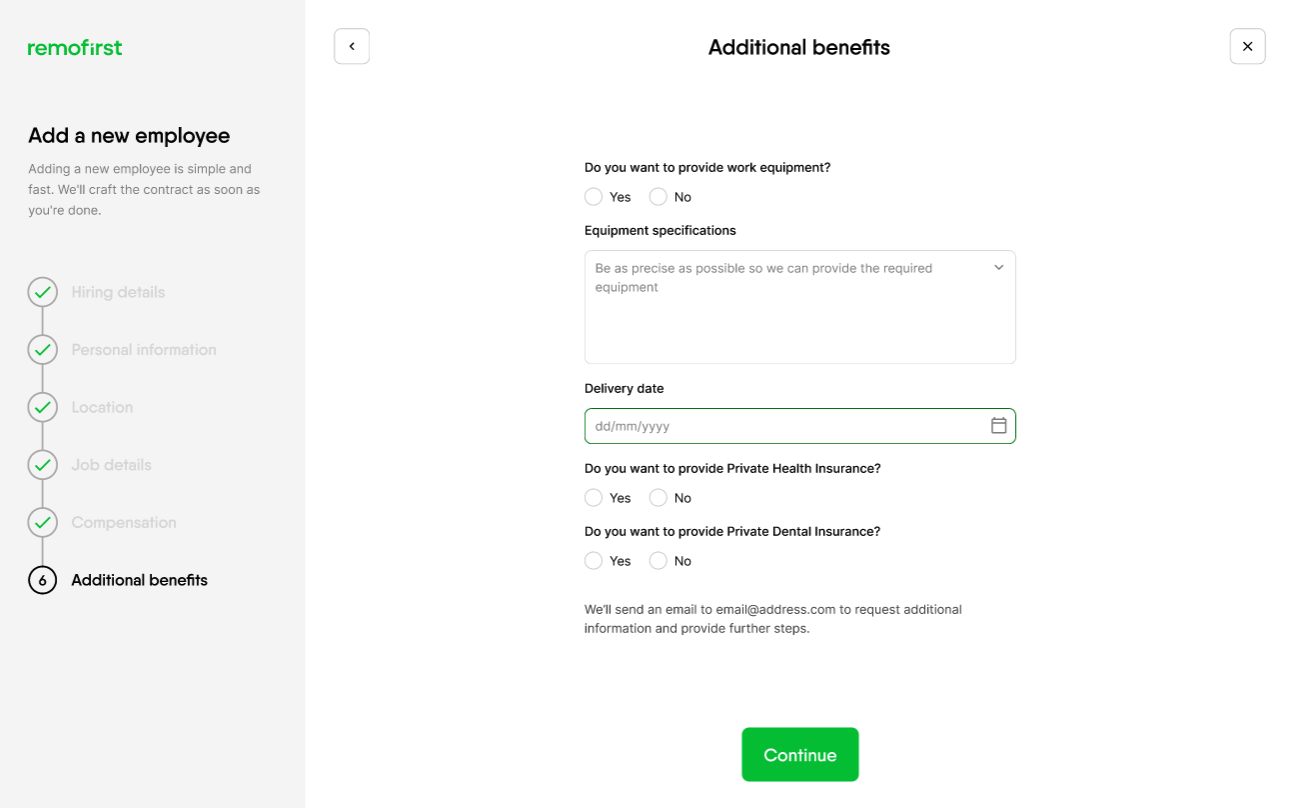The height and width of the screenshot is (808, 1293).
Task: Click the green Continue button
Action: pos(800,755)
